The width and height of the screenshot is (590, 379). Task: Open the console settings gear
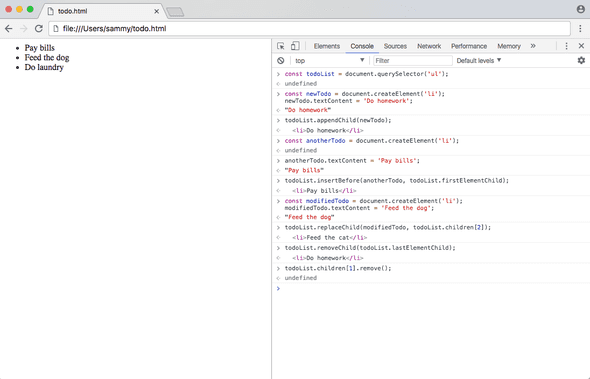coord(581,60)
